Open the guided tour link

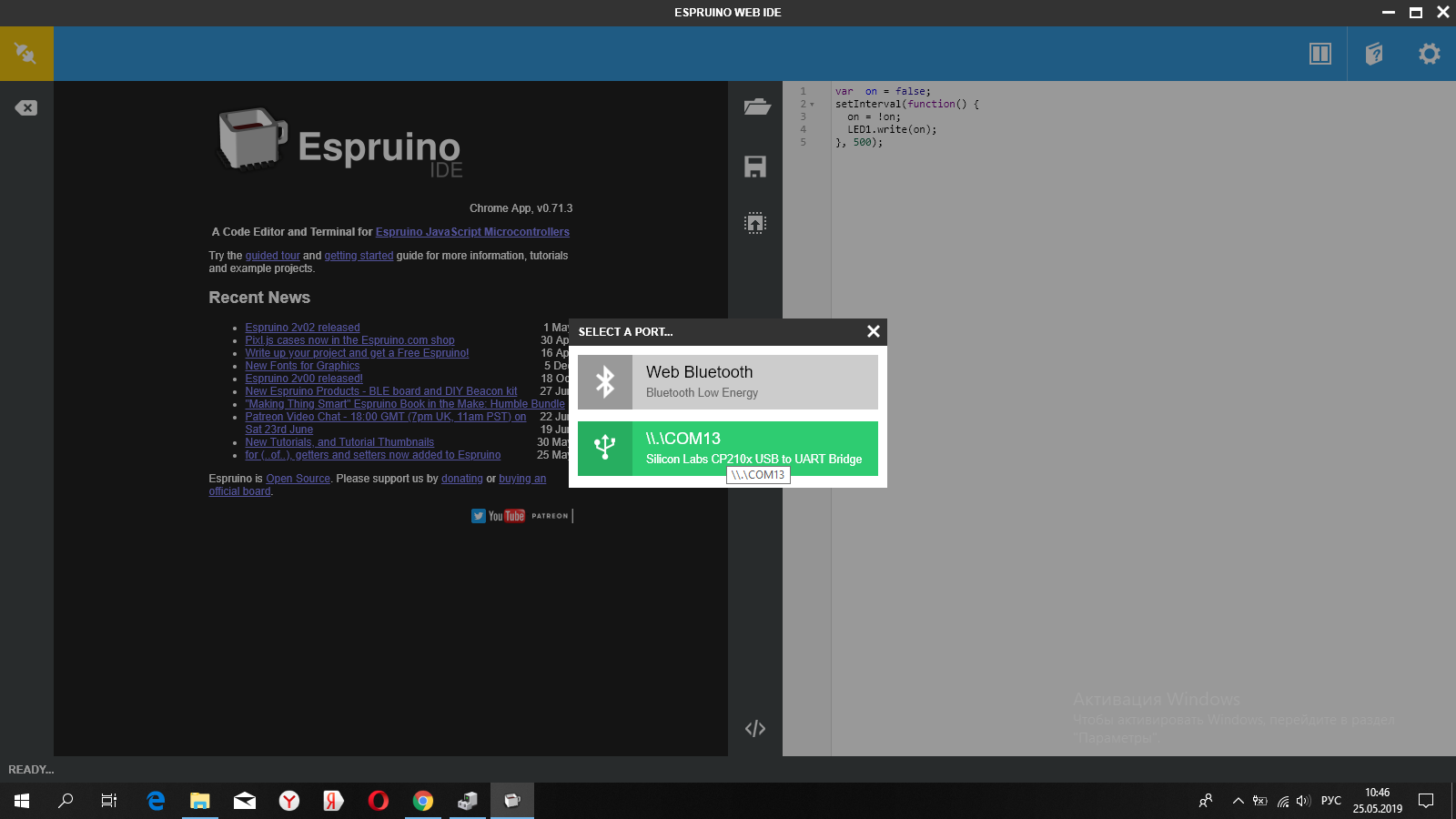272,256
